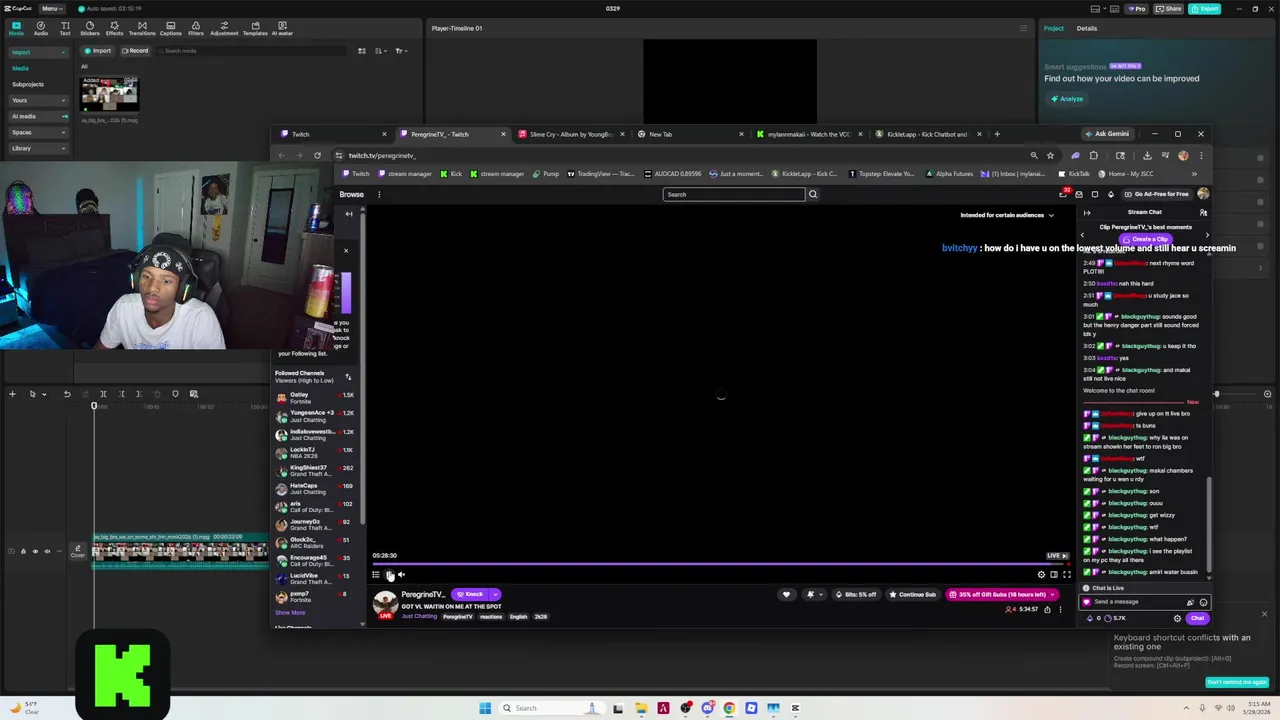The width and height of the screenshot is (1280, 720).
Task: Click Ask Gemini in the browser
Action: pyautogui.click(x=1107, y=134)
